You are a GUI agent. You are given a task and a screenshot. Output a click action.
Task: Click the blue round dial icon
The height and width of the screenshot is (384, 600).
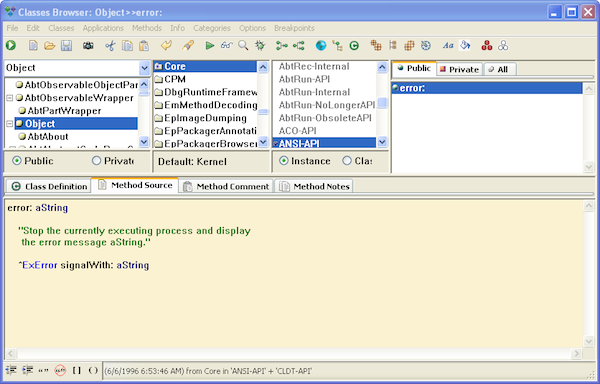click(x=426, y=46)
